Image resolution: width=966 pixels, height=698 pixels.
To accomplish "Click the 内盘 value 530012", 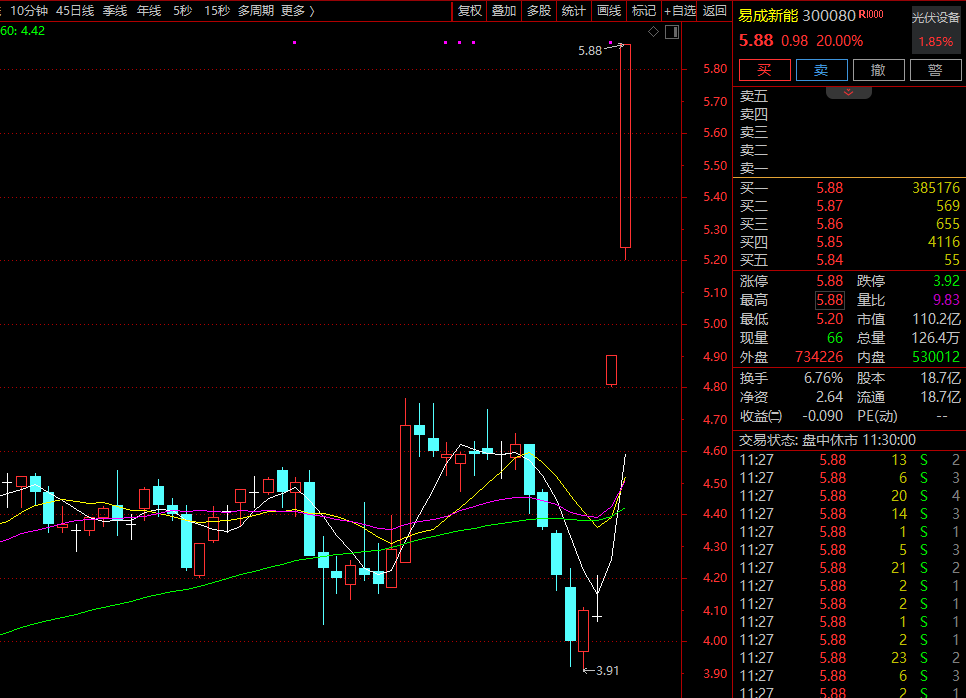I will pyautogui.click(x=936, y=357).
